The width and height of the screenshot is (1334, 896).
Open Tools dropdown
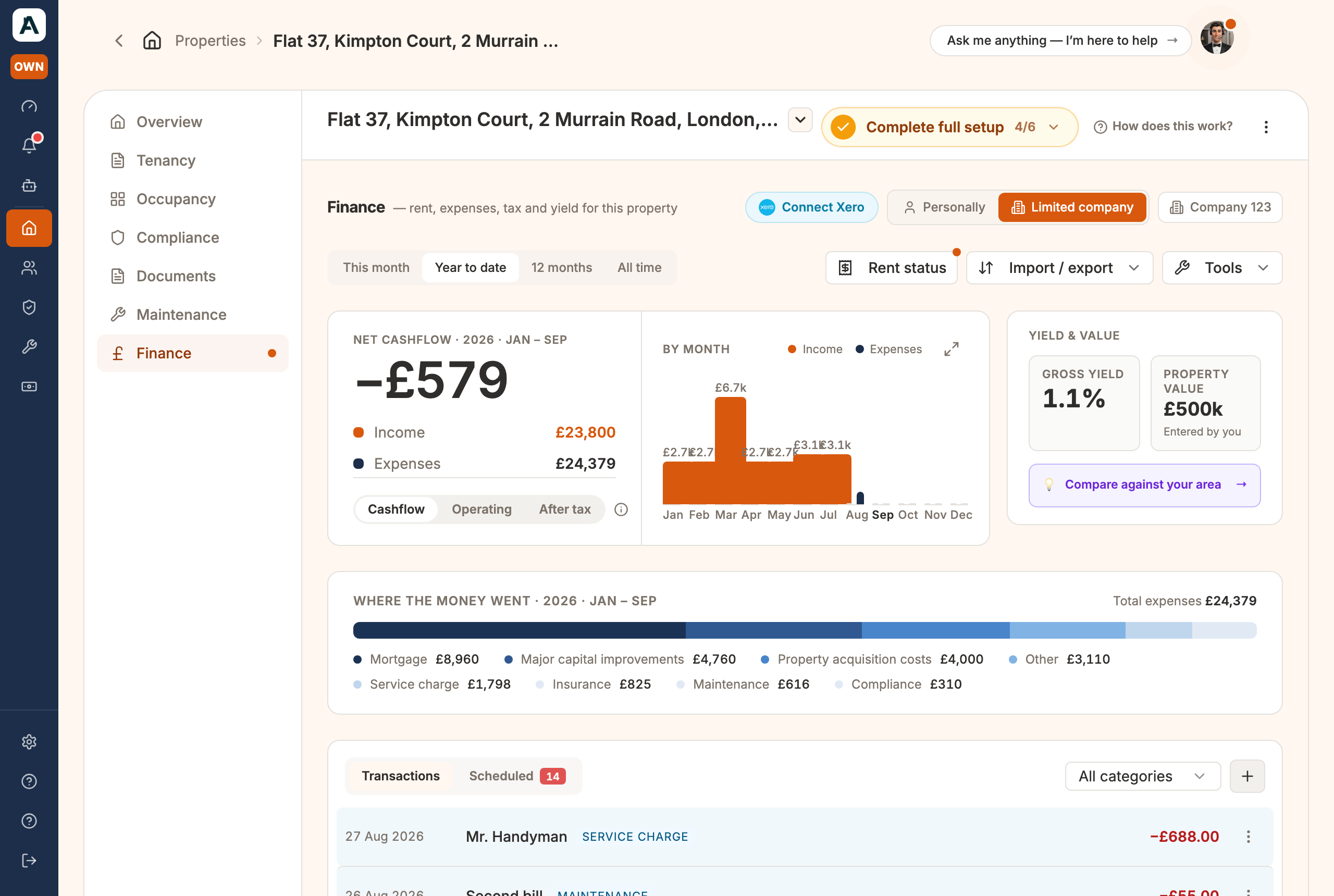pos(1222,268)
